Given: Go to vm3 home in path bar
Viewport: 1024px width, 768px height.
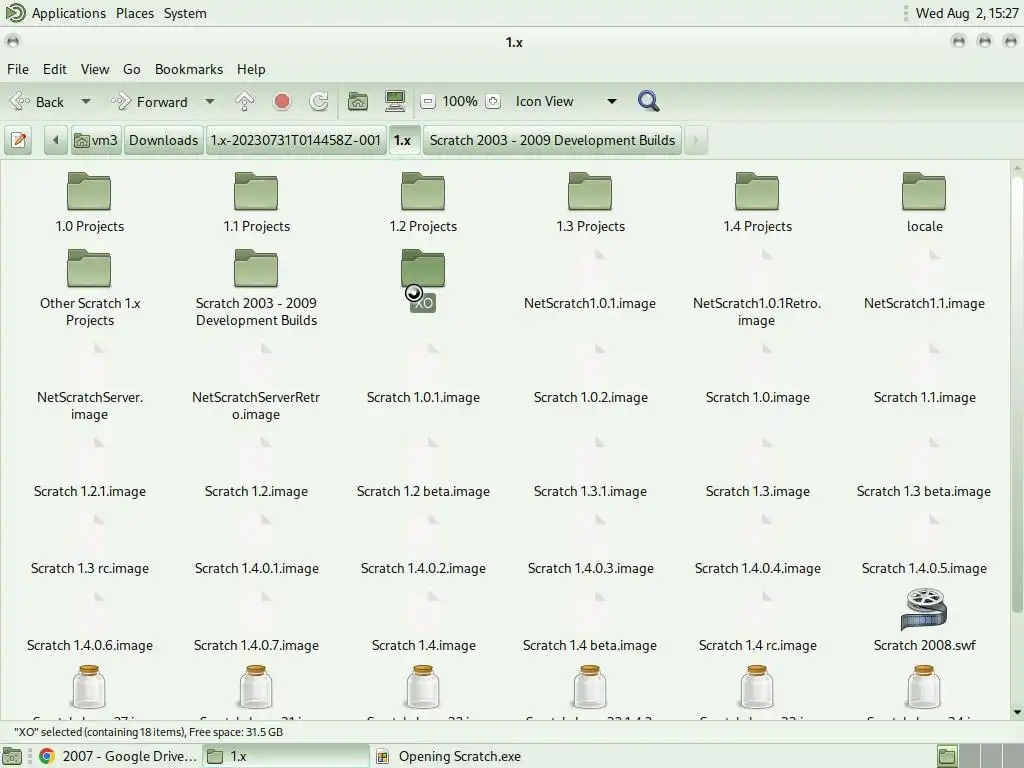Looking at the screenshot, I should click(x=96, y=140).
